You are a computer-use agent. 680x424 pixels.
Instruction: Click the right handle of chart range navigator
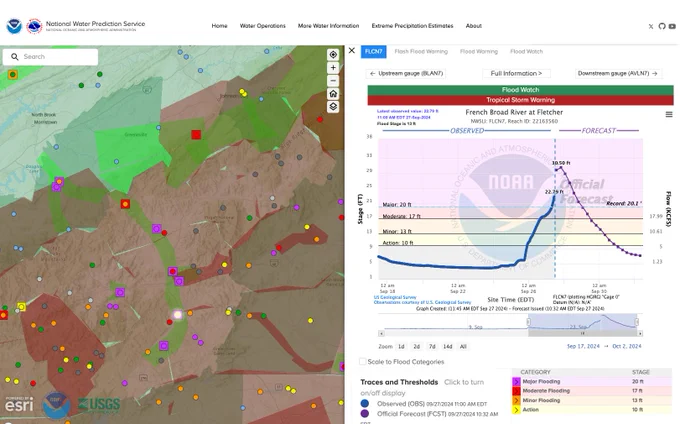(637, 322)
